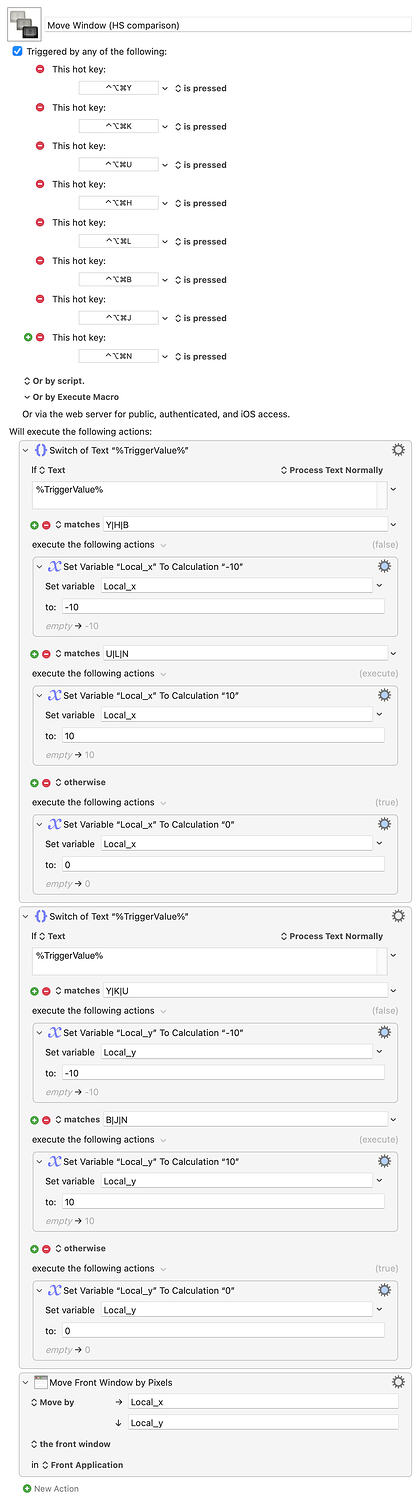
Task: Click the Move Window macro icon thumbnail
Action: (24, 23)
